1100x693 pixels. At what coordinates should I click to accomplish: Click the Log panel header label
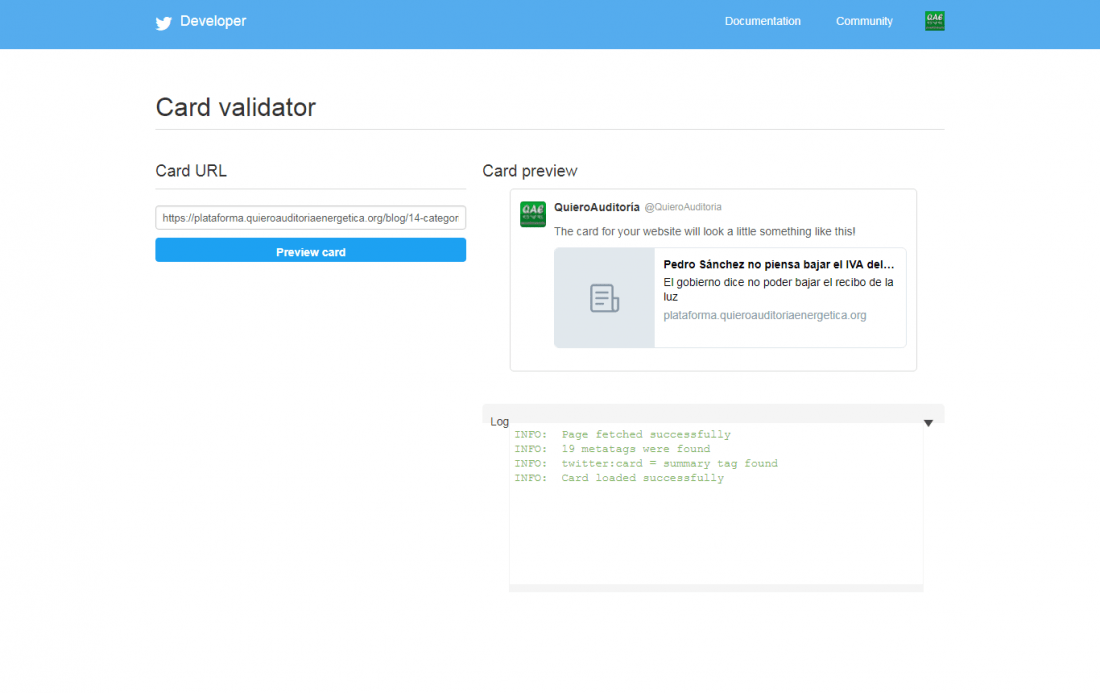(x=499, y=422)
